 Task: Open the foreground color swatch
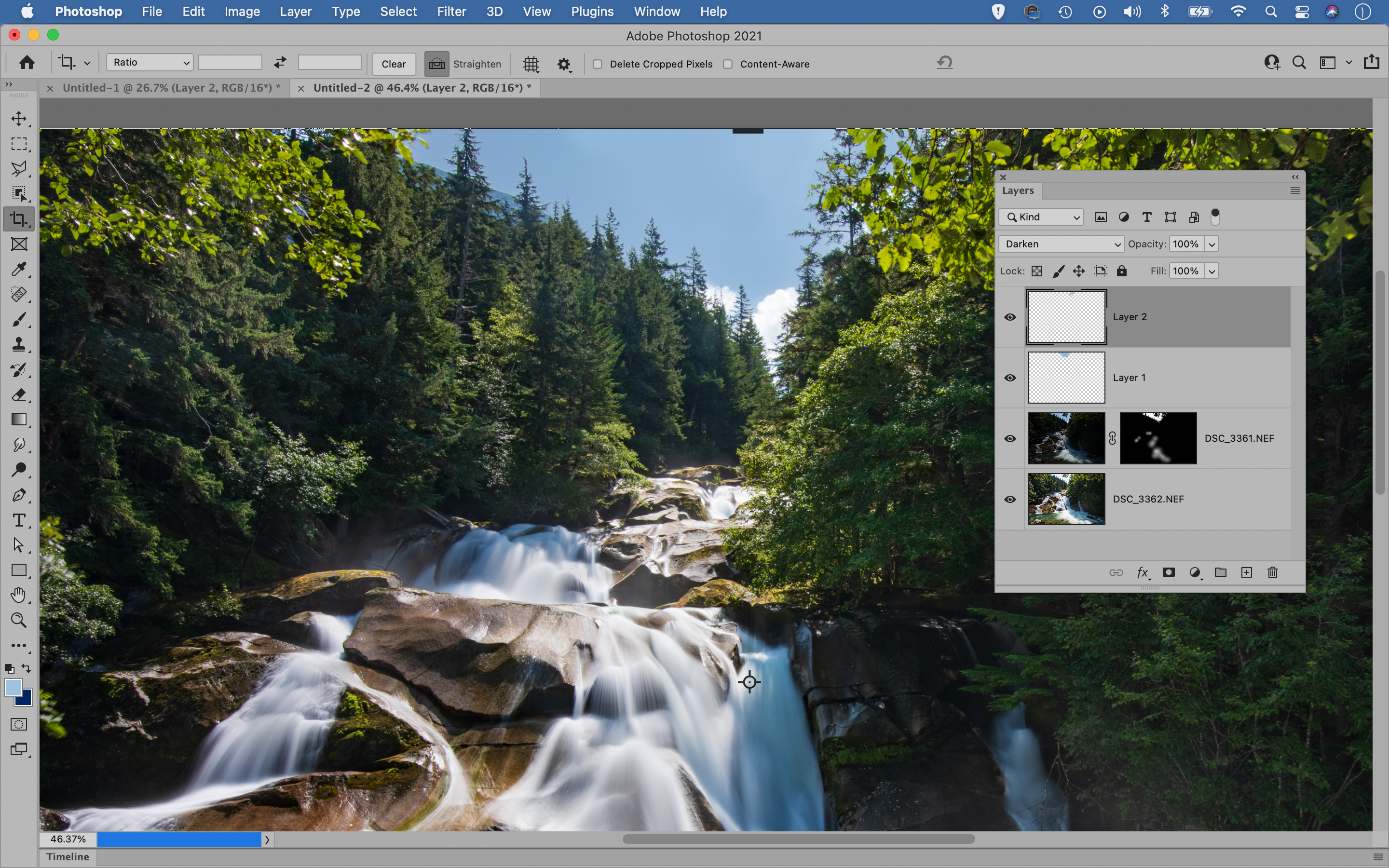(13, 688)
